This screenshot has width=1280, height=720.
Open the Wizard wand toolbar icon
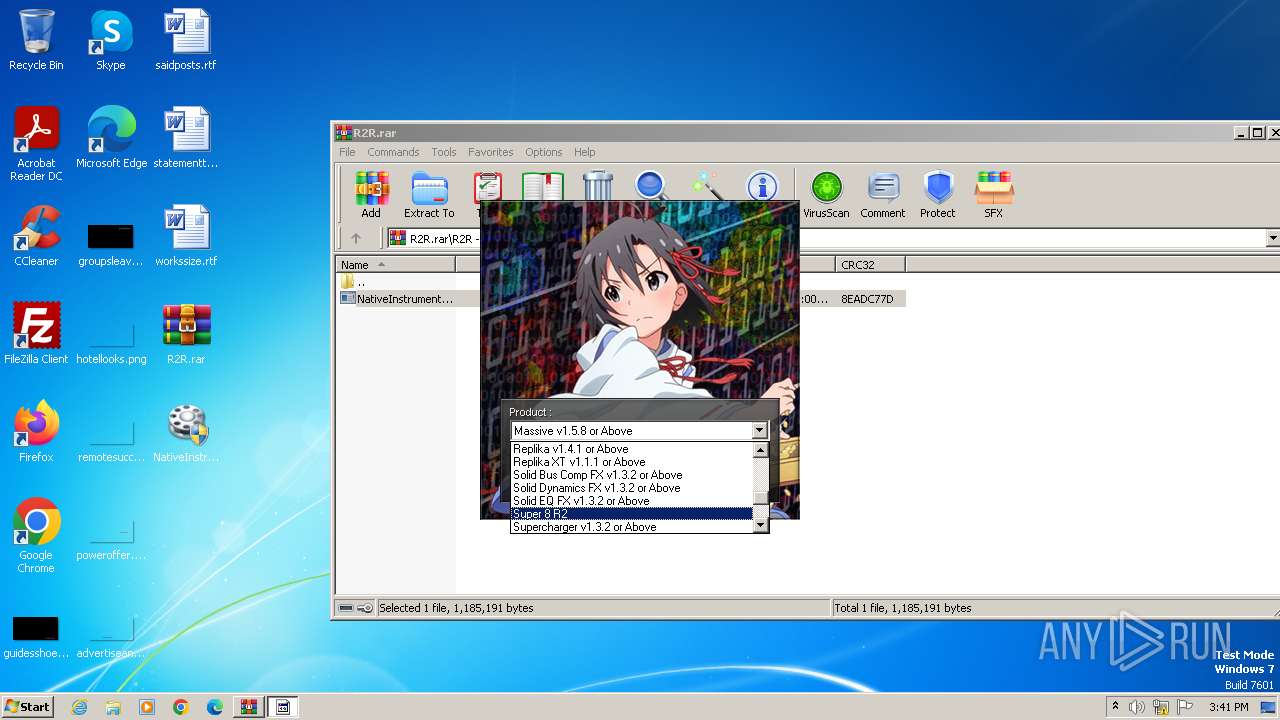[x=706, y=186]
